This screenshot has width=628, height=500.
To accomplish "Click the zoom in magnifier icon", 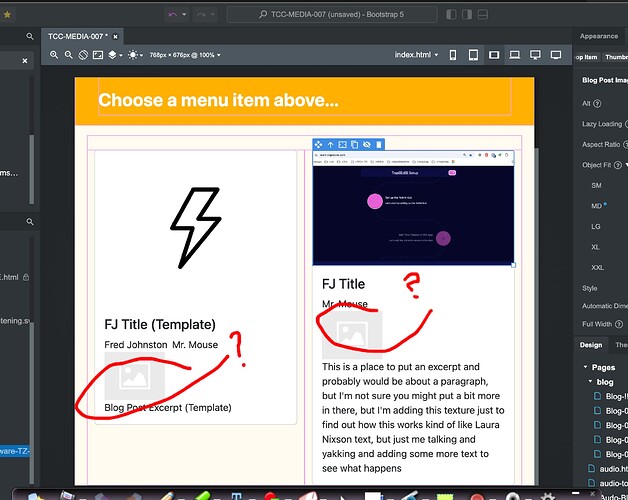I will [54, 54].
